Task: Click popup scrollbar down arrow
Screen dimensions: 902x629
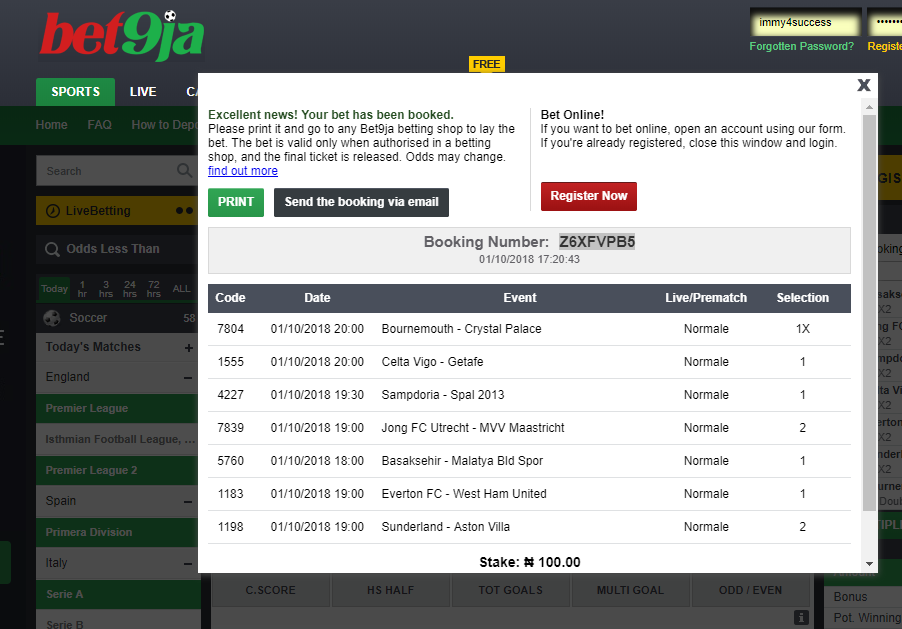Action: (869, 563)
